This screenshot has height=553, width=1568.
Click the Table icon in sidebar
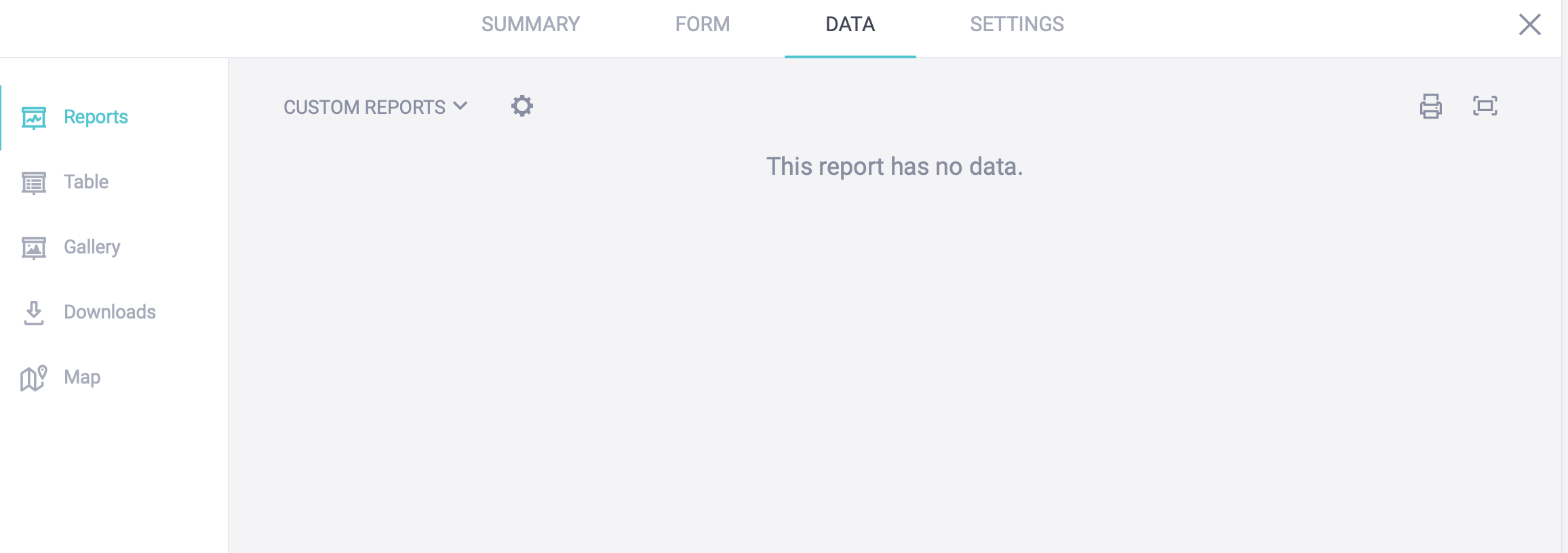(x=33, y=183)
